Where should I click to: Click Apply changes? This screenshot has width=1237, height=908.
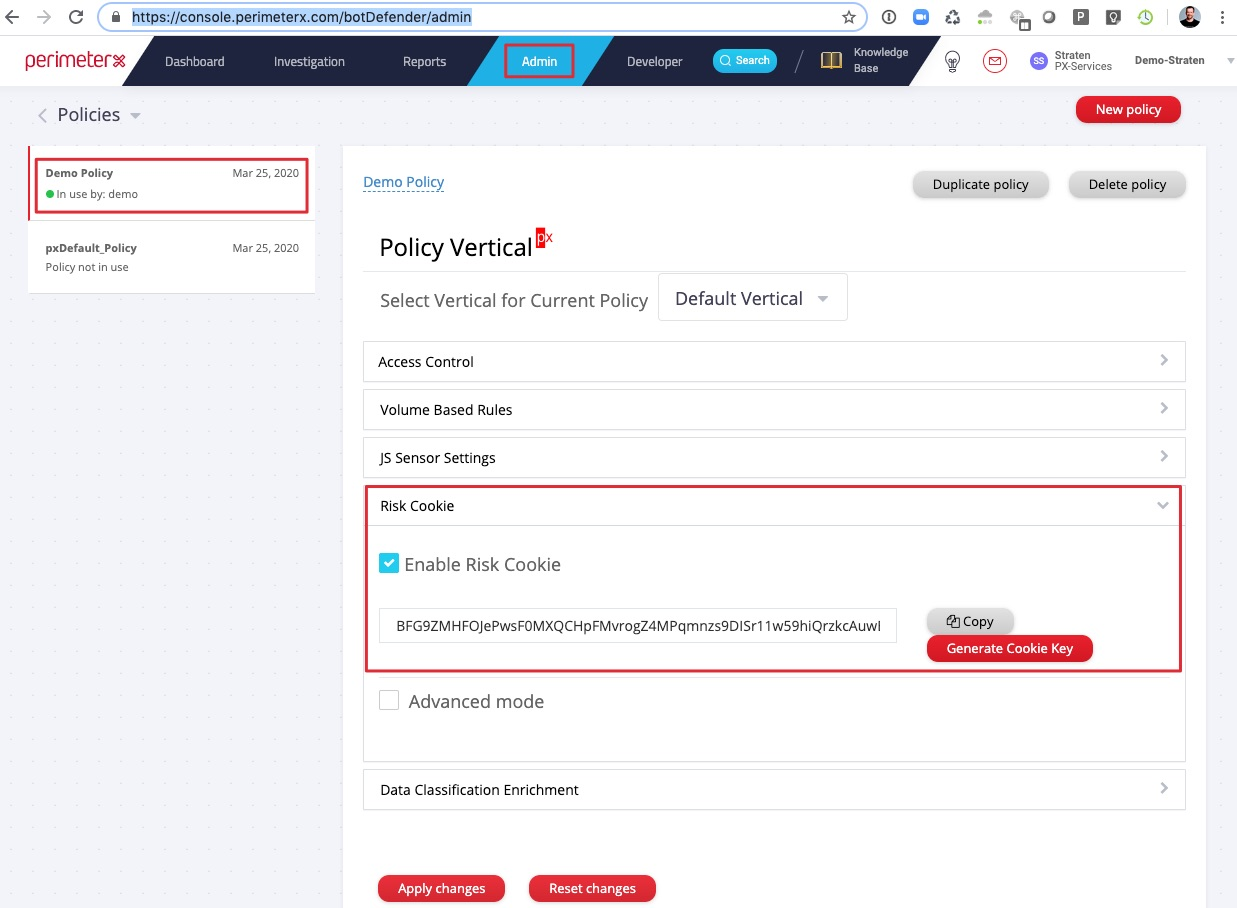pyautogui.click(x=441, y=888)
